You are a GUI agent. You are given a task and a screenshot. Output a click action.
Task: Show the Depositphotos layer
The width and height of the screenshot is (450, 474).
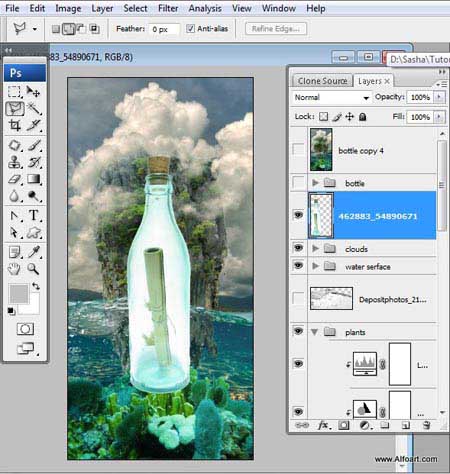298,298
